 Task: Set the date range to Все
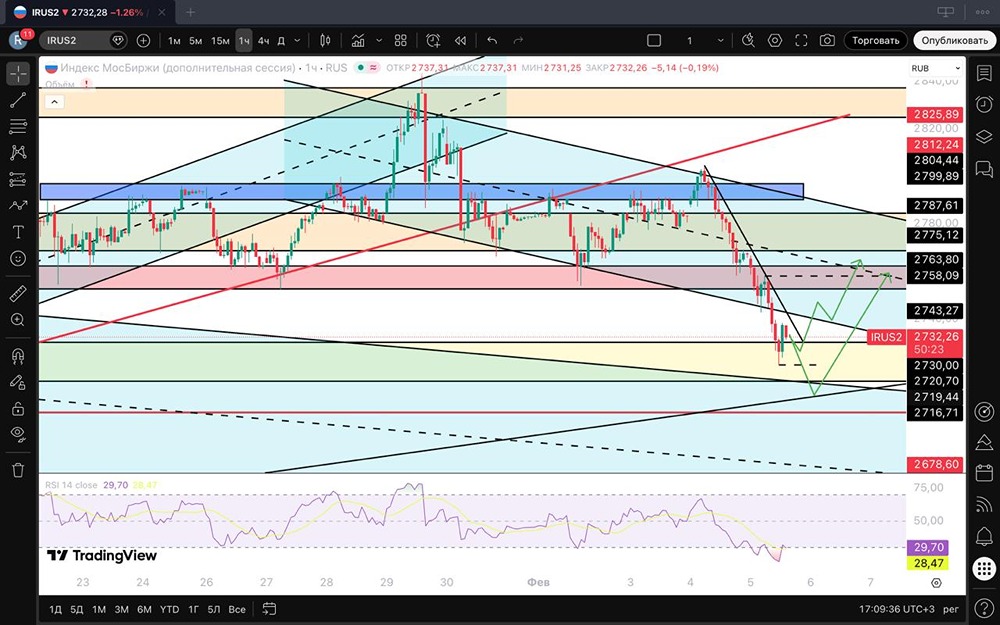237,609
